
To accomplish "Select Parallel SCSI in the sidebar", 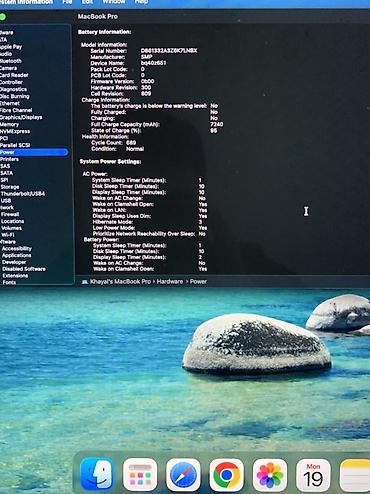I will (15, 145).
